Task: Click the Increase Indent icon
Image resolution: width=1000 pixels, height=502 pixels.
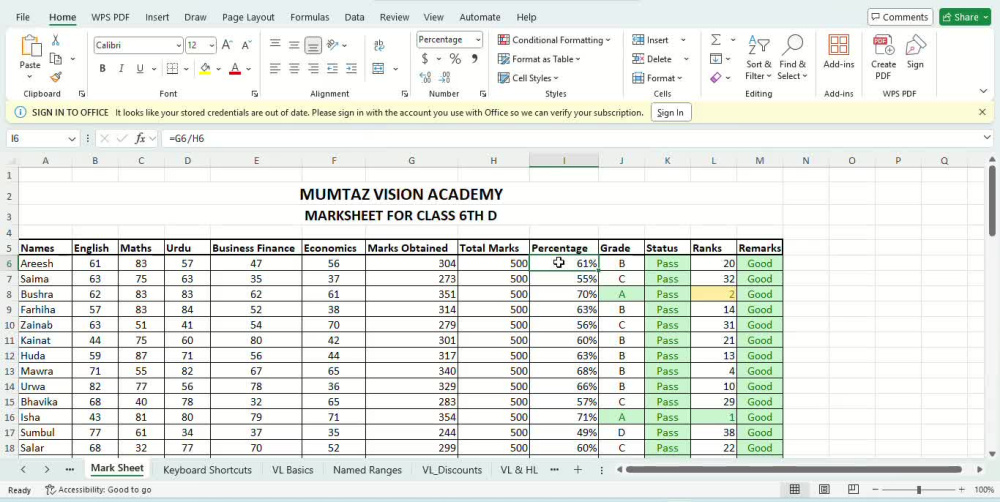Action: tap(351, 68)
